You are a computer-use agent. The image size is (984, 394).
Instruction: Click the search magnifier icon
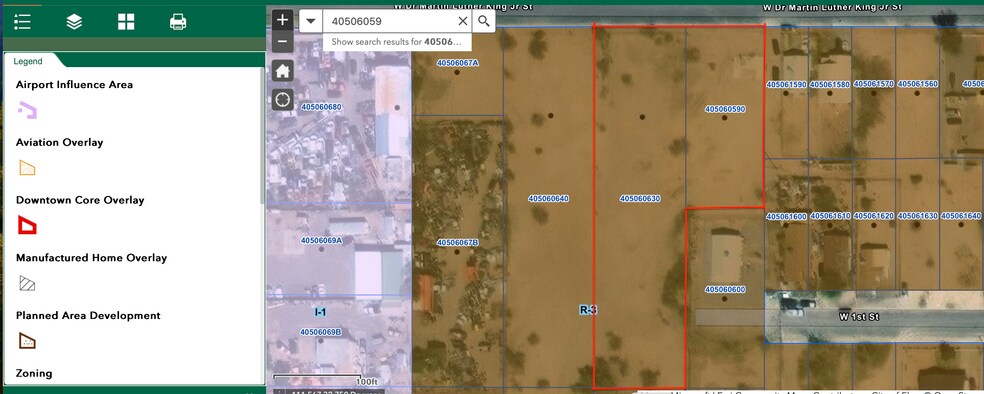(483, 21)
